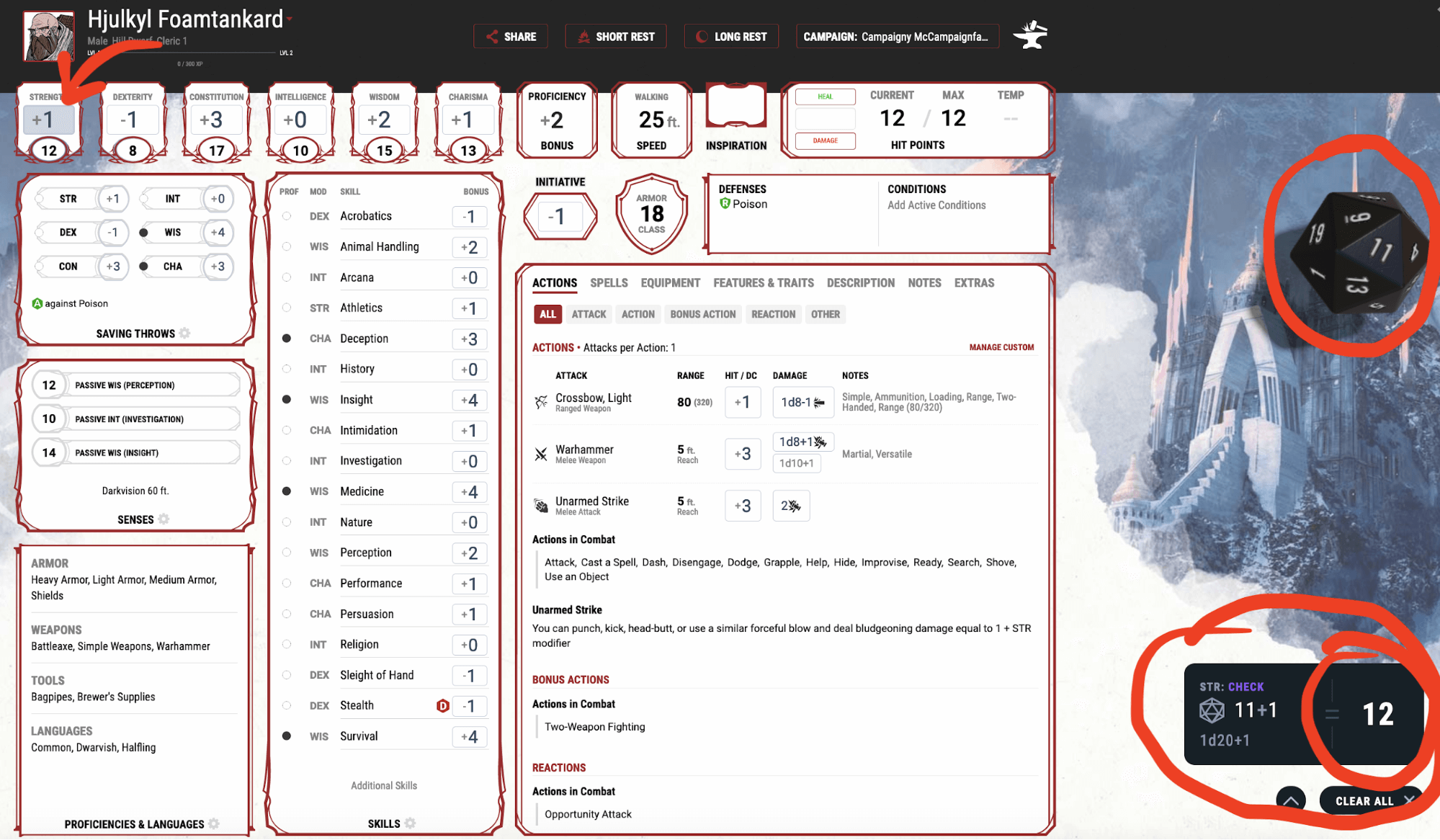Viewport: 1440px width, 840px height.
Task: Click Manage Custom actions button
Action: click(1000, 347)
